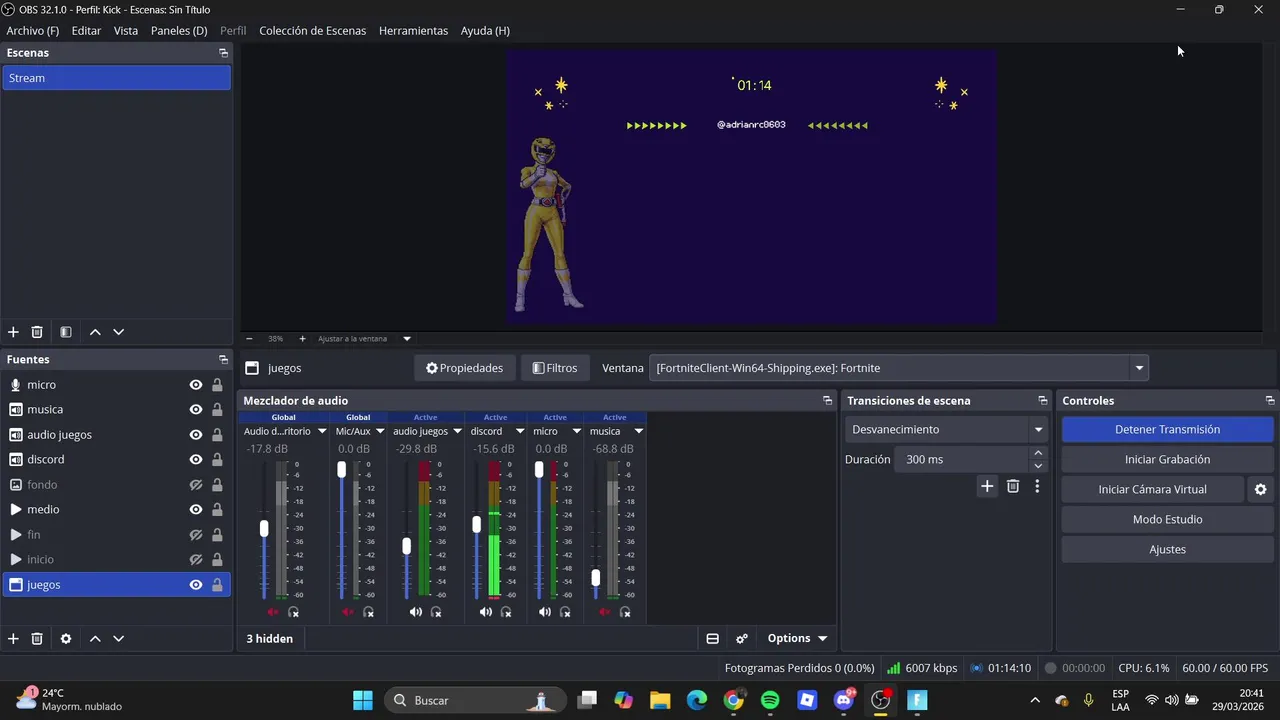This screenshot has width=1280, height=720.
Task: Open transition properties three-dot menu
Action: point(1037,486)
